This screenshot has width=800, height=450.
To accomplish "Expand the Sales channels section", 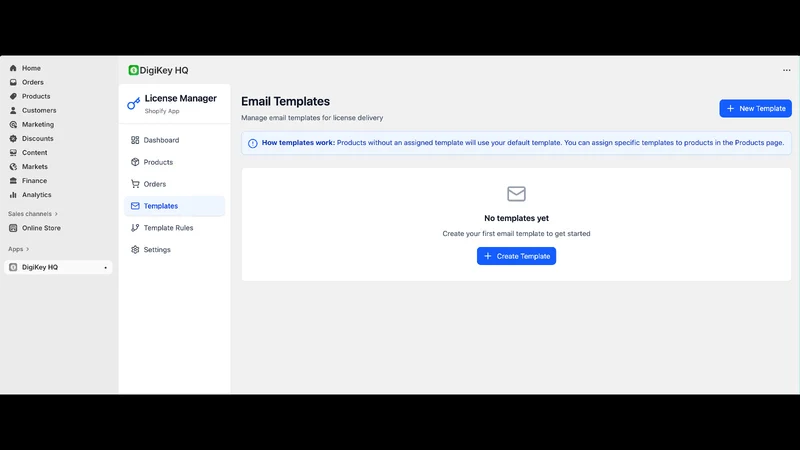I will coord(33,214).
